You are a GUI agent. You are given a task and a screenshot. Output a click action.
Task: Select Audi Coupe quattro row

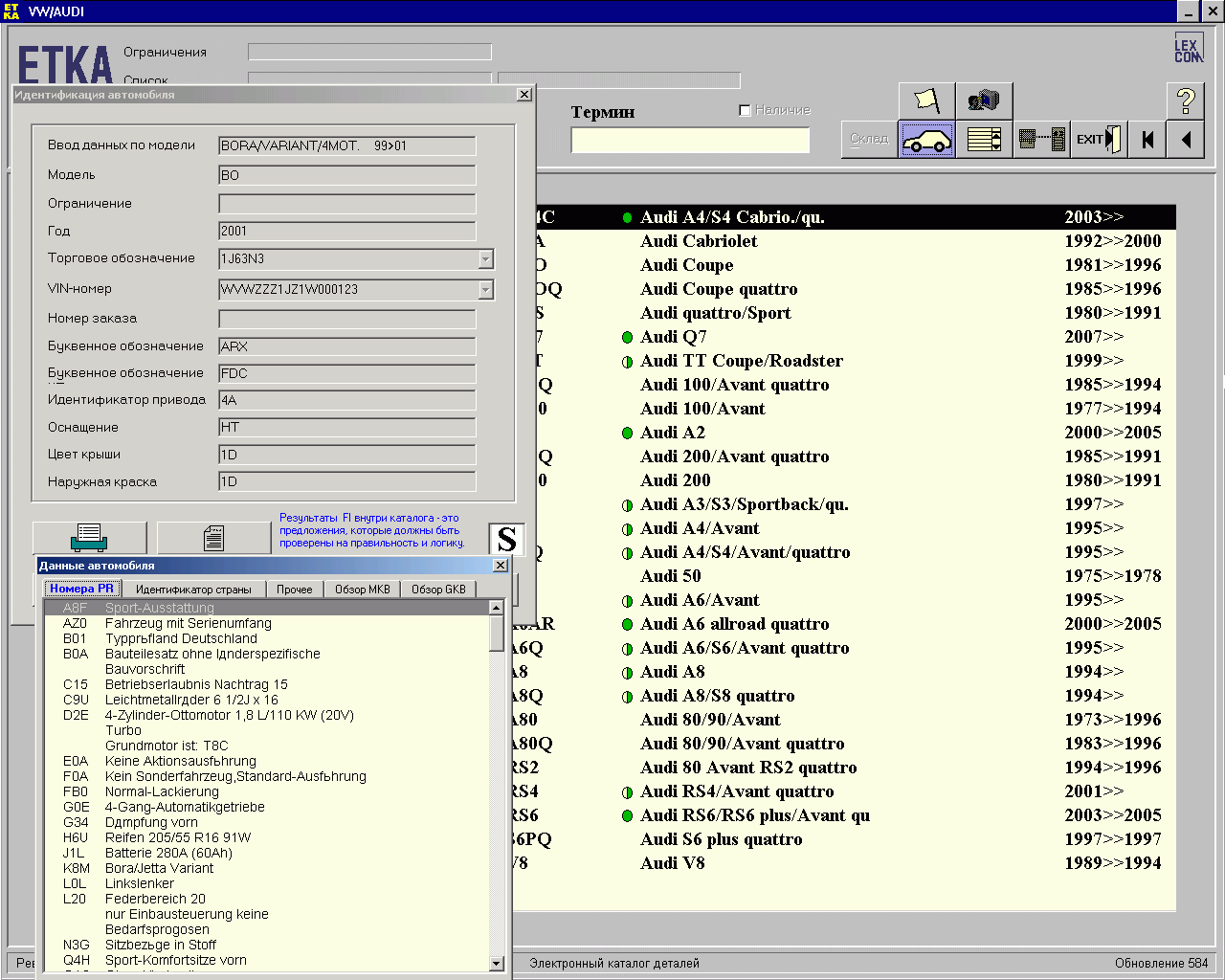(x=857, y=289)
